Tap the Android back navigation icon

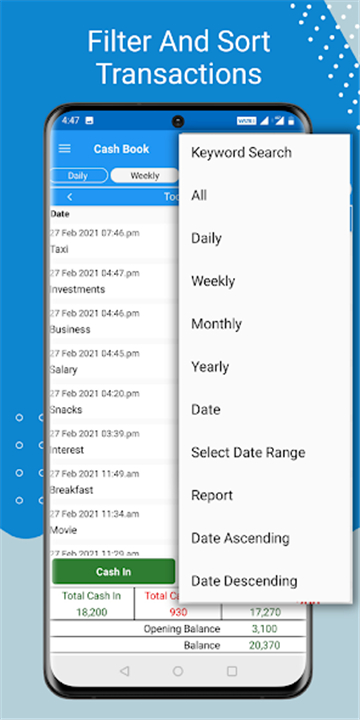pyautogui.click(x=124, y=671)
